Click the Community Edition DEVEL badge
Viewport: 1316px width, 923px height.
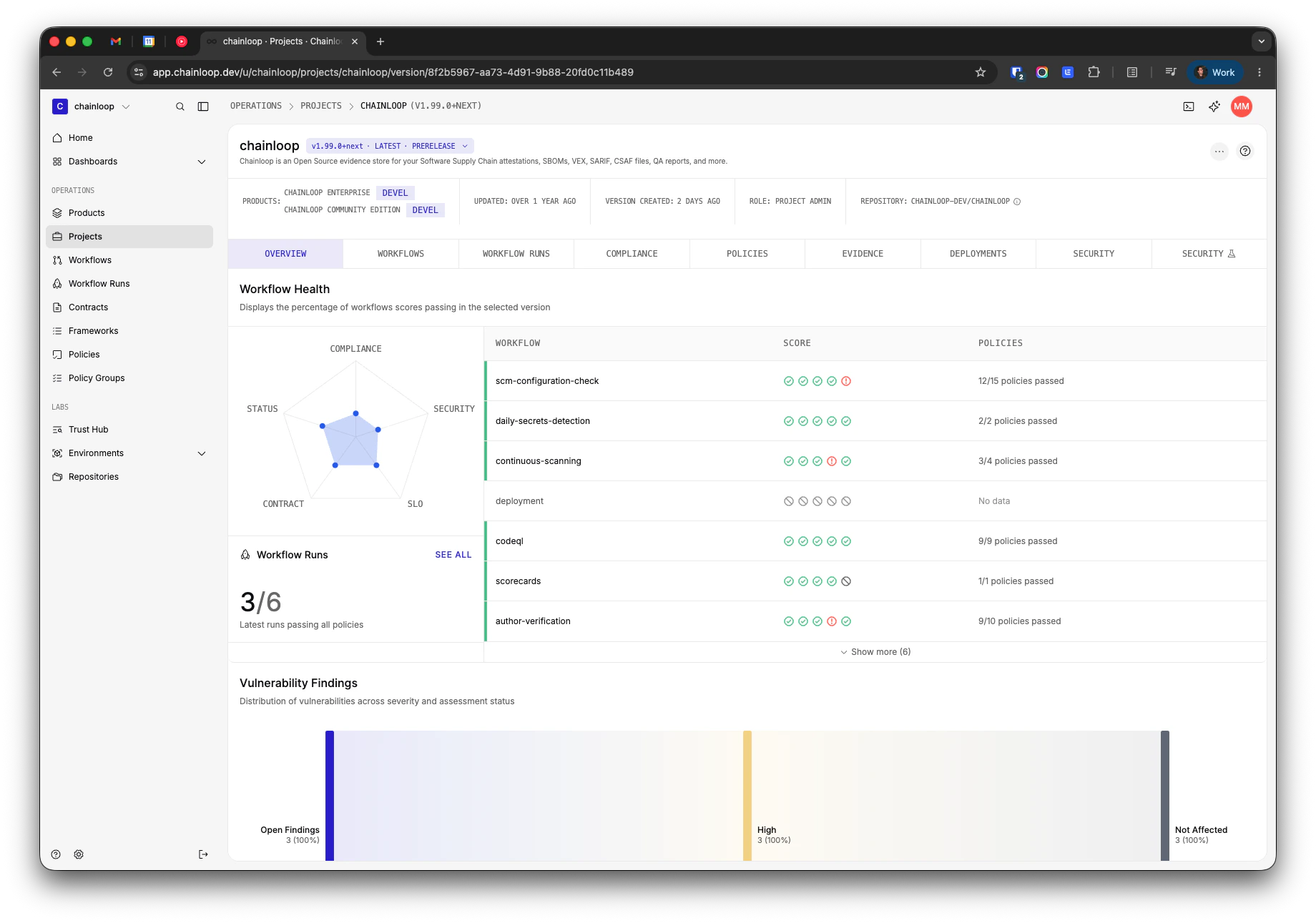coord(425,210)
